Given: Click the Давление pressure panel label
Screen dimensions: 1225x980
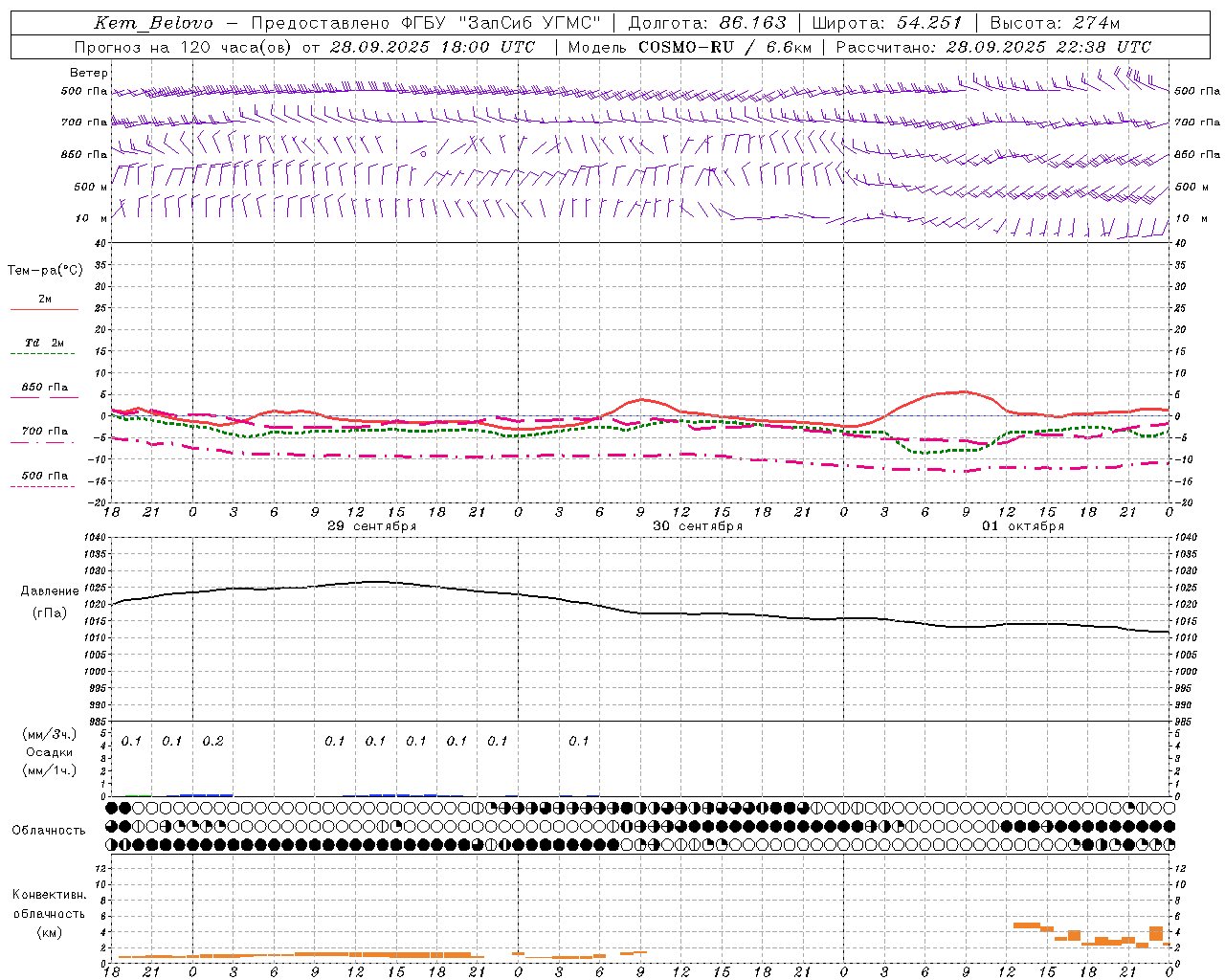Looking at the screenshot, I should (x=50, y=591).
